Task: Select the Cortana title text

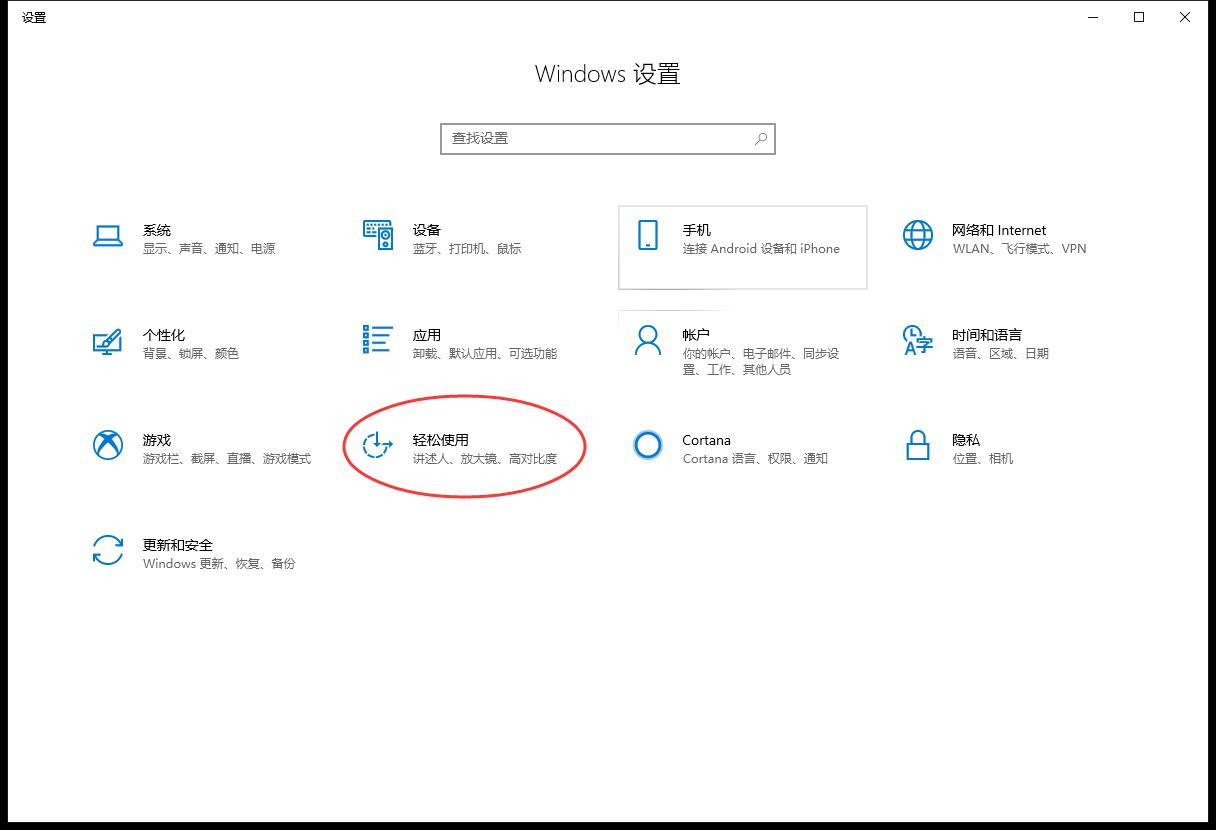Action: click(707, 440)
